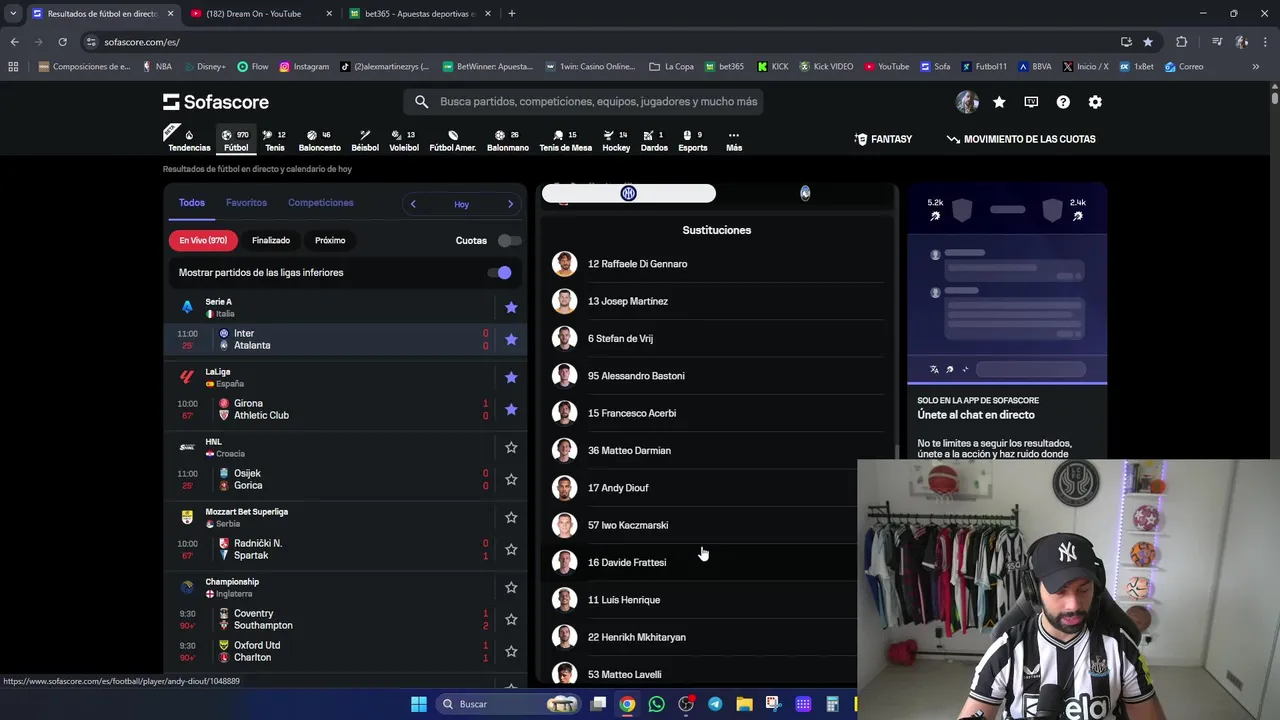Image resolution: width=1280 pixels, height=720 pixels.
Task: Unfavorite the Inter vs Atalanta match
Action: [x=511, y=339]
